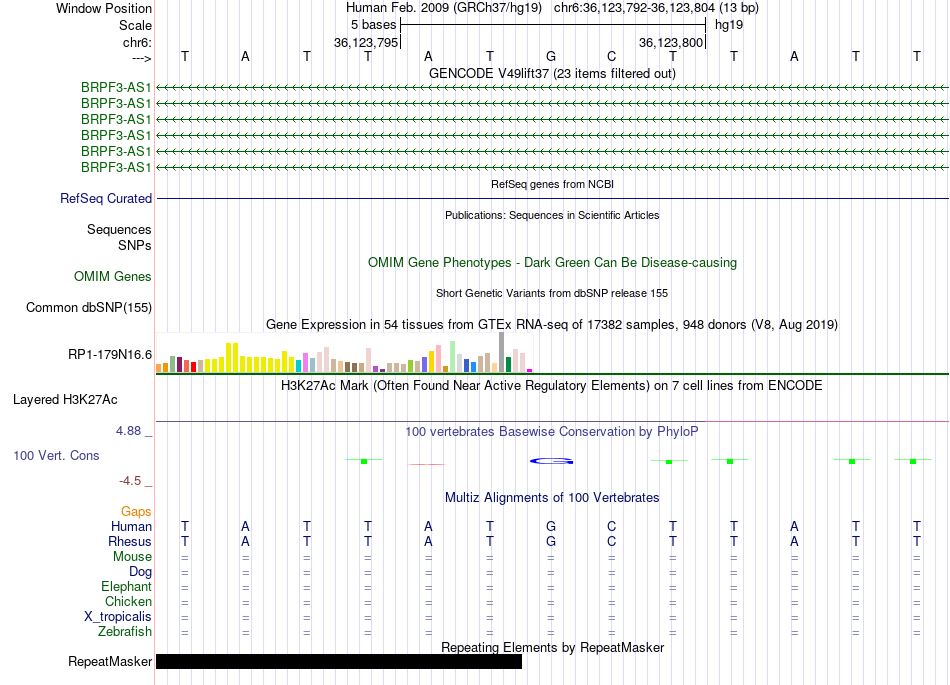Viewport: 950px width, 685px height.
Task: Click the blue G PhyloP conservation logo
Action: pos(551,462)
